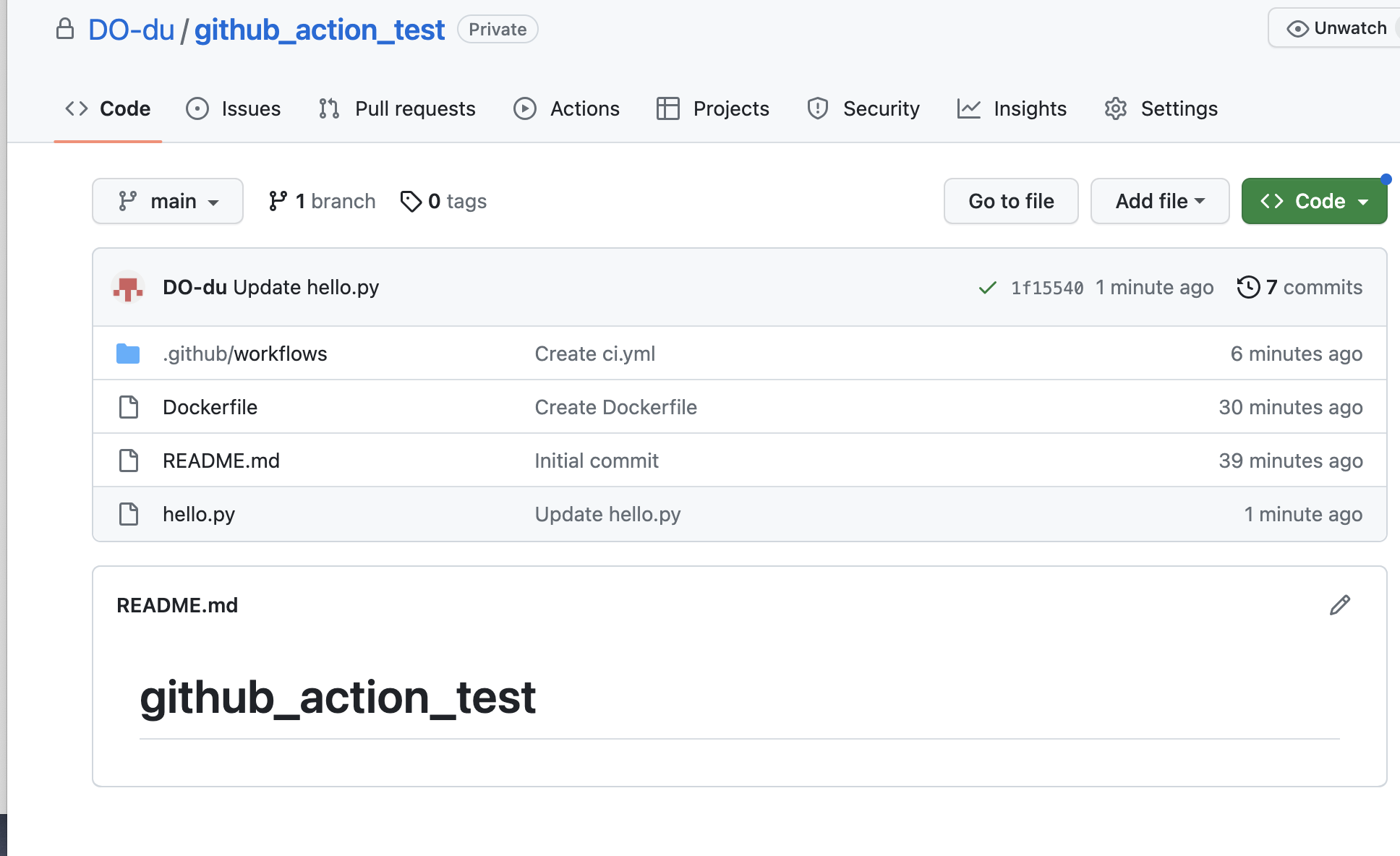This screenshot has height=856, width=1400.
Task: Open the main branch selector dropdown
Action: (168, 201)
